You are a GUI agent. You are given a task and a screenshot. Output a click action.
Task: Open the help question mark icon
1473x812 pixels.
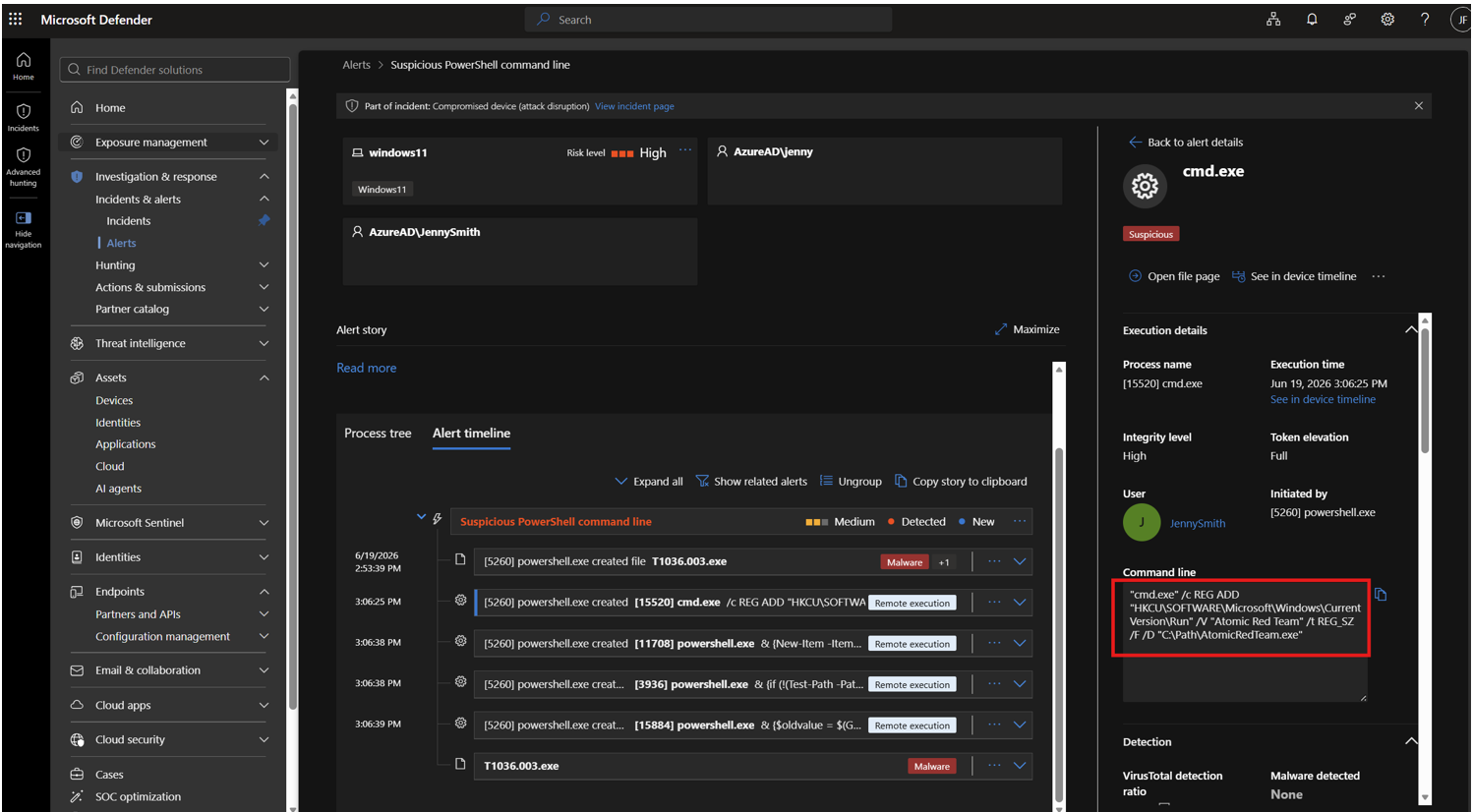pyautogui.click(x=1425, y=19)
